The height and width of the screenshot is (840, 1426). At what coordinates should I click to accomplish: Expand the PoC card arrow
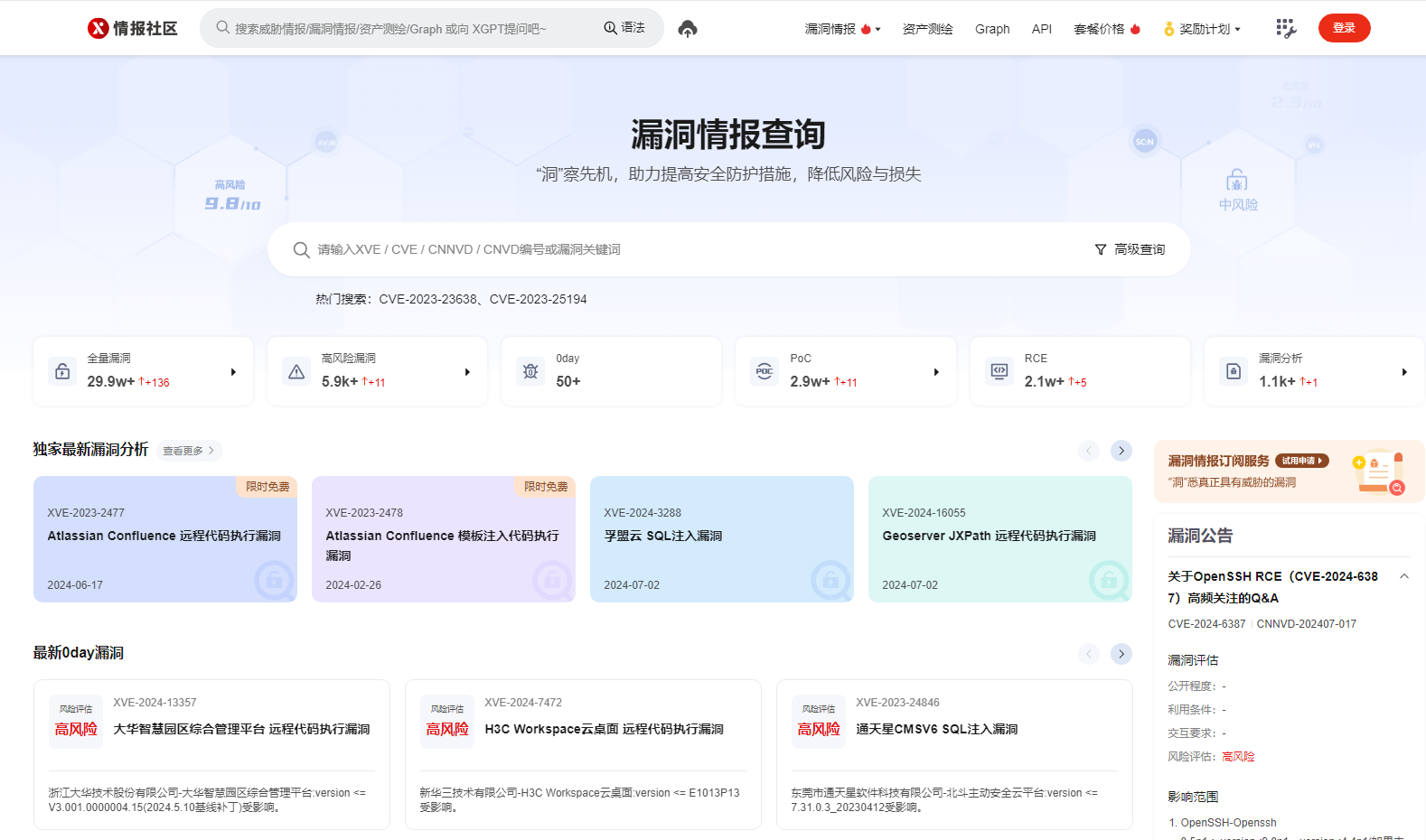click(936, 372)
